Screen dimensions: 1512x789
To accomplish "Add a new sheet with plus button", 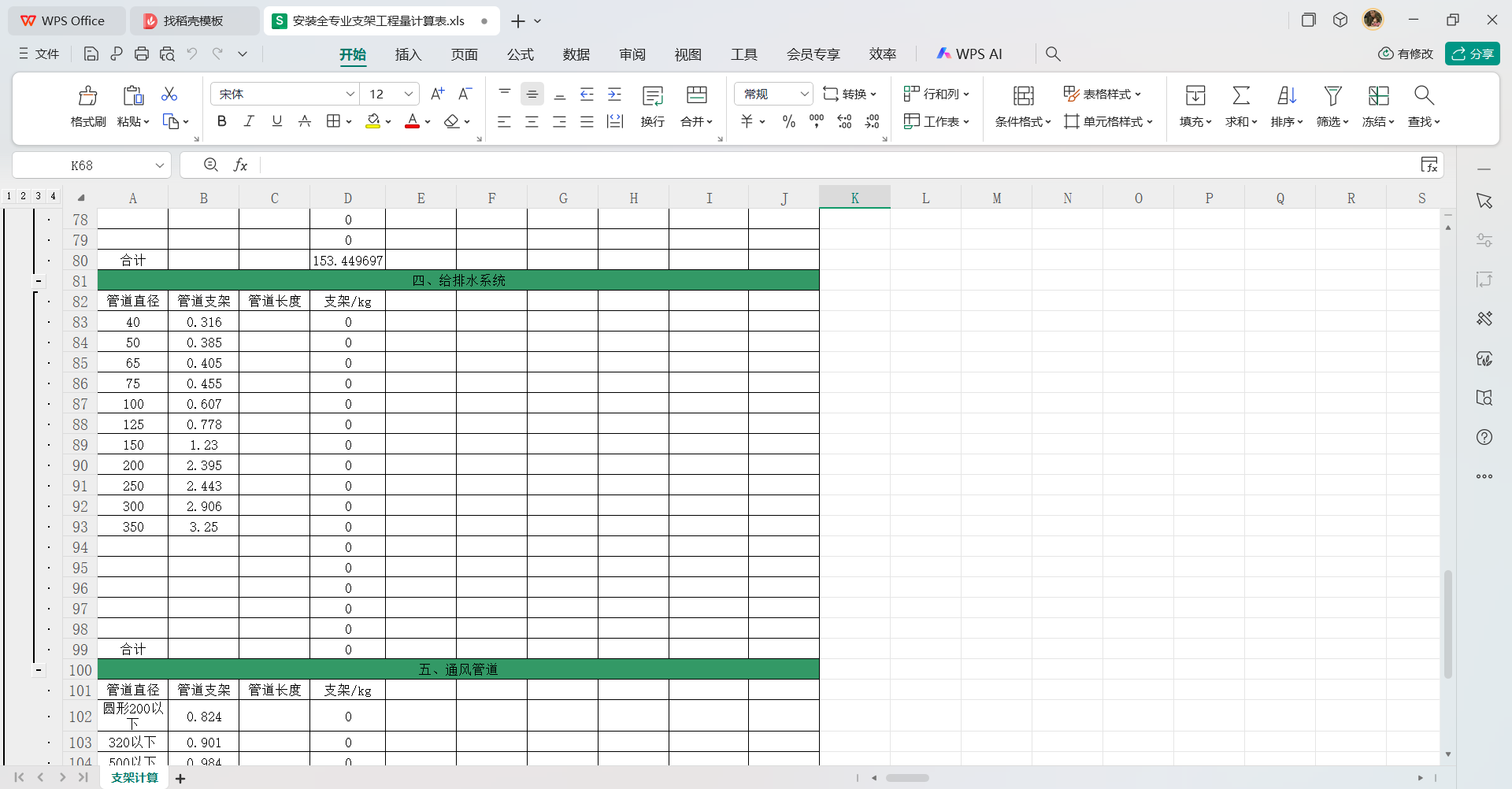I will (x=180, y=779).
